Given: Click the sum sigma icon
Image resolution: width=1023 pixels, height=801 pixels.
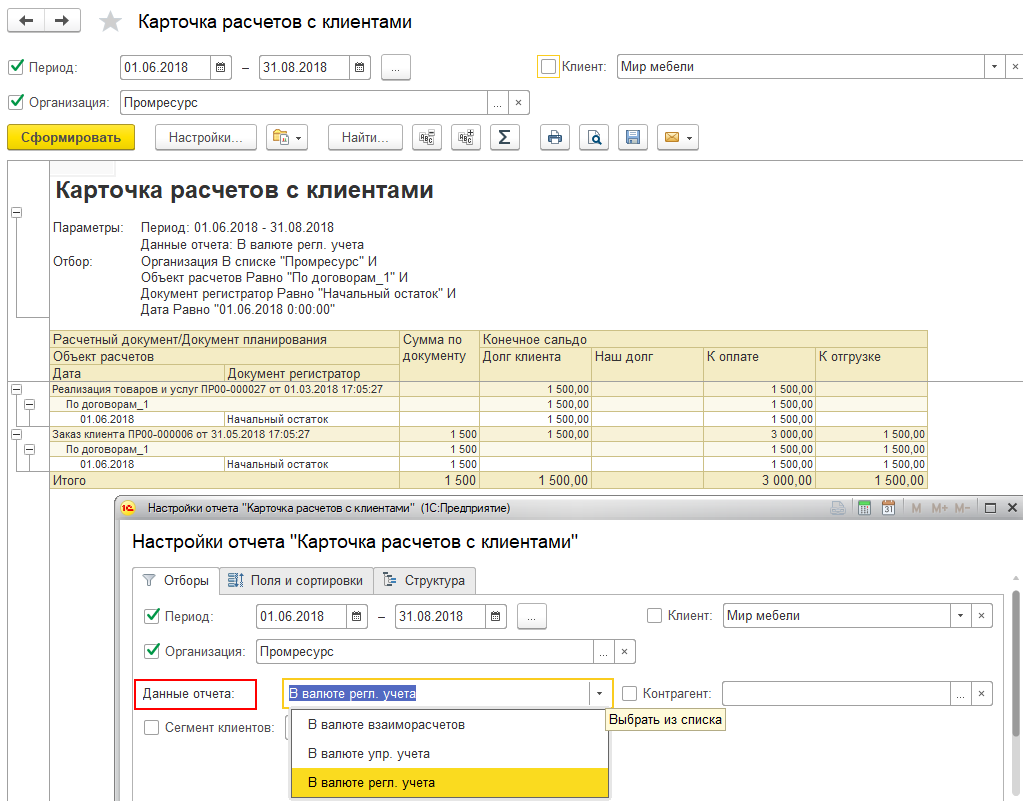Looking at the screenshot, I should click(504, 138).
